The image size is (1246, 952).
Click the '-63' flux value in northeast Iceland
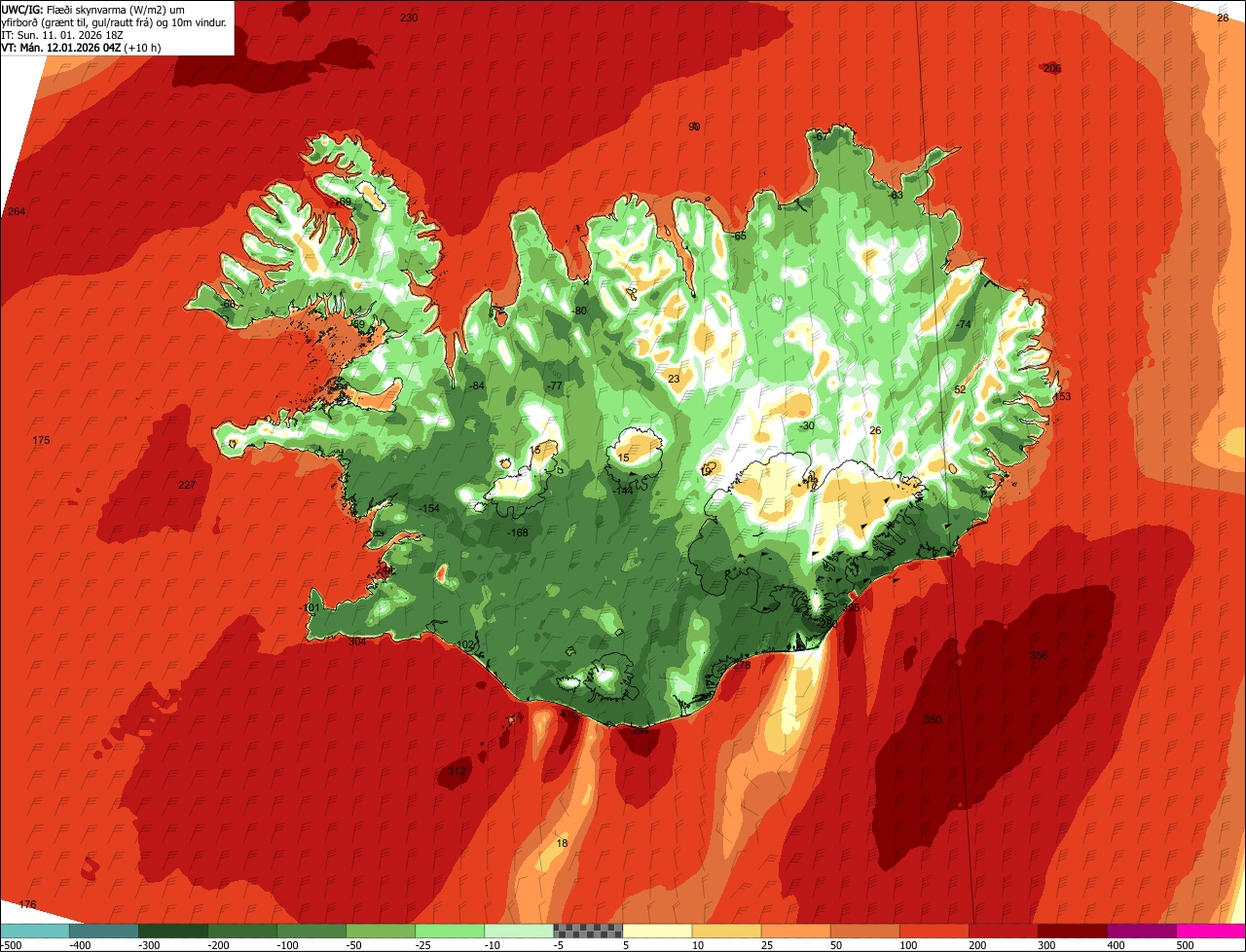(896, 196)
